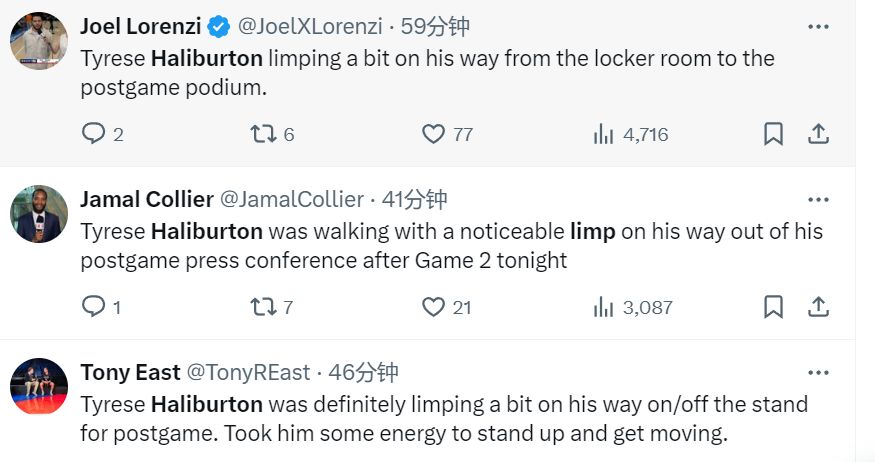Open the @JoelXLorenzi handle link
Image resolution: width=875 pixels, height=462 pixels.
pos(310,26)
